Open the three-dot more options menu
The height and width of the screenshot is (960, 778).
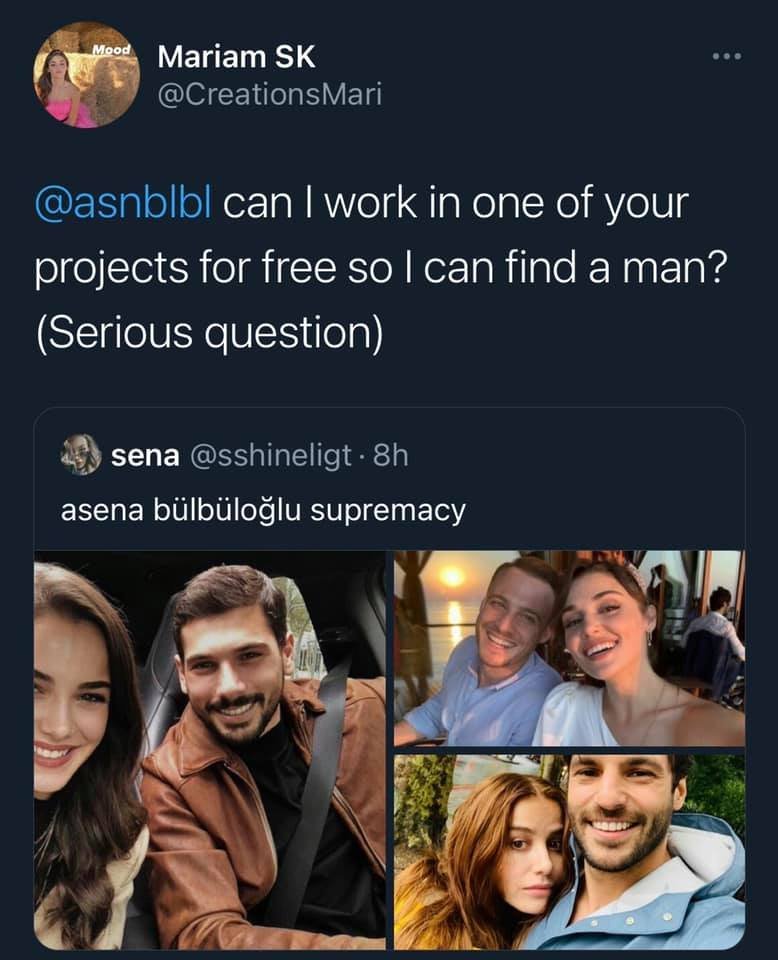(x=727, y=56)
